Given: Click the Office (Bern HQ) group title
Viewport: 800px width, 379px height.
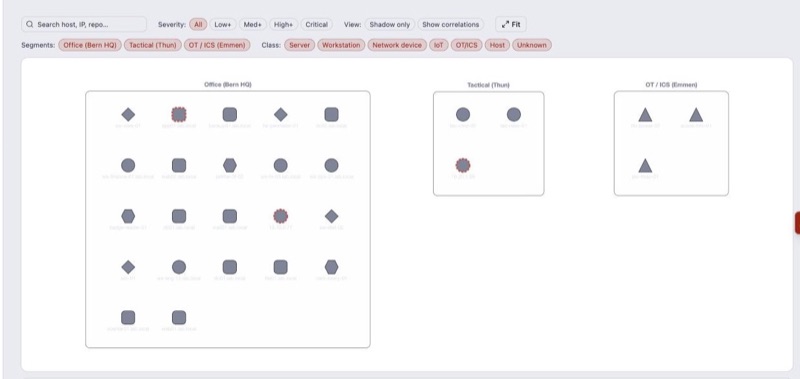Looking at the screenshot, I should tap(228, 85).
